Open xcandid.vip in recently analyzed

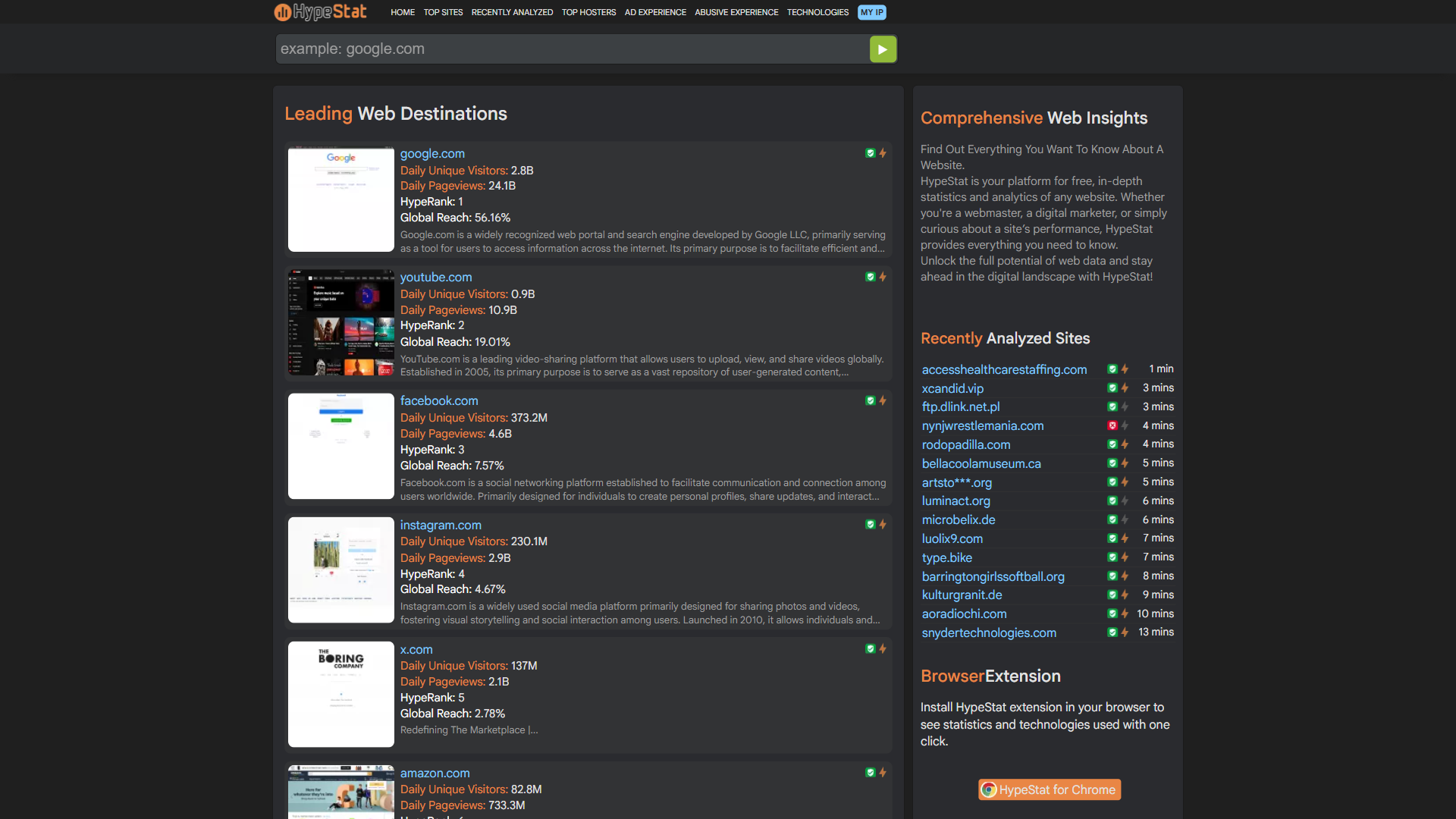point(952,389)
